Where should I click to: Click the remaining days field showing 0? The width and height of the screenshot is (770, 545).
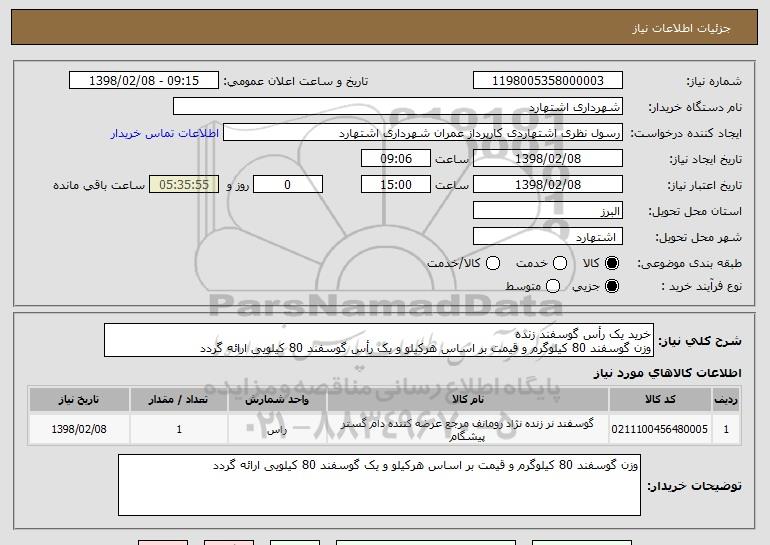point(288,185)
